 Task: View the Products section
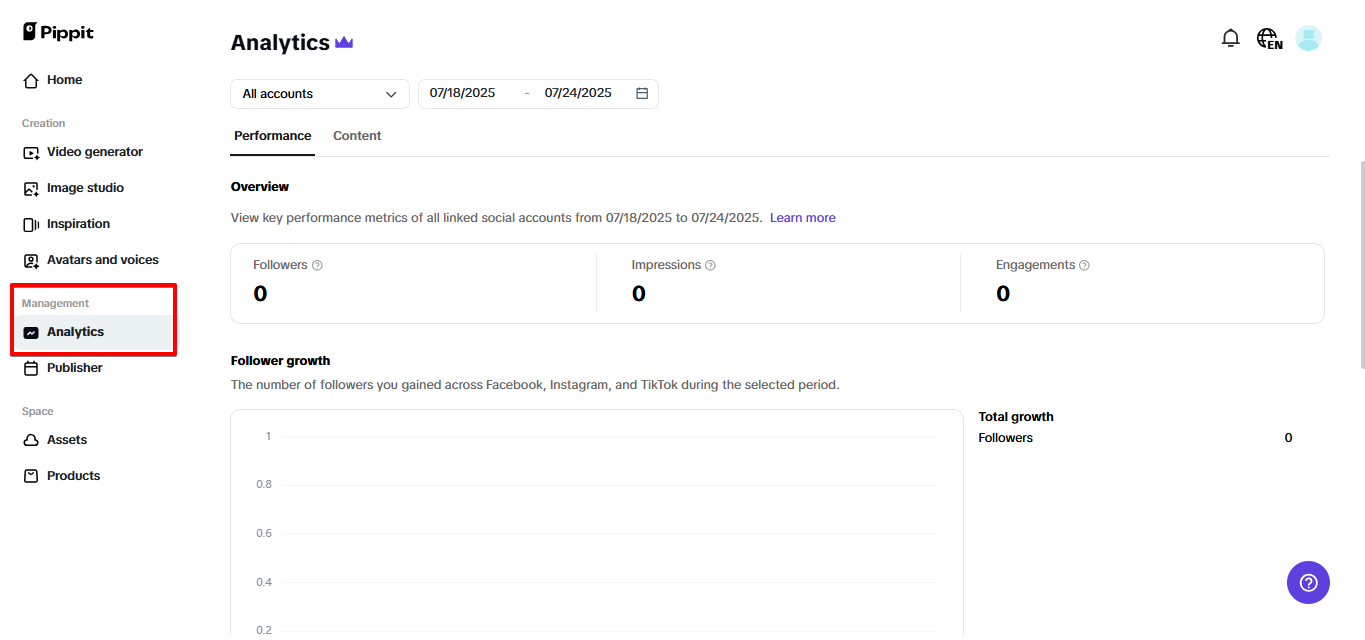point(73,475)
